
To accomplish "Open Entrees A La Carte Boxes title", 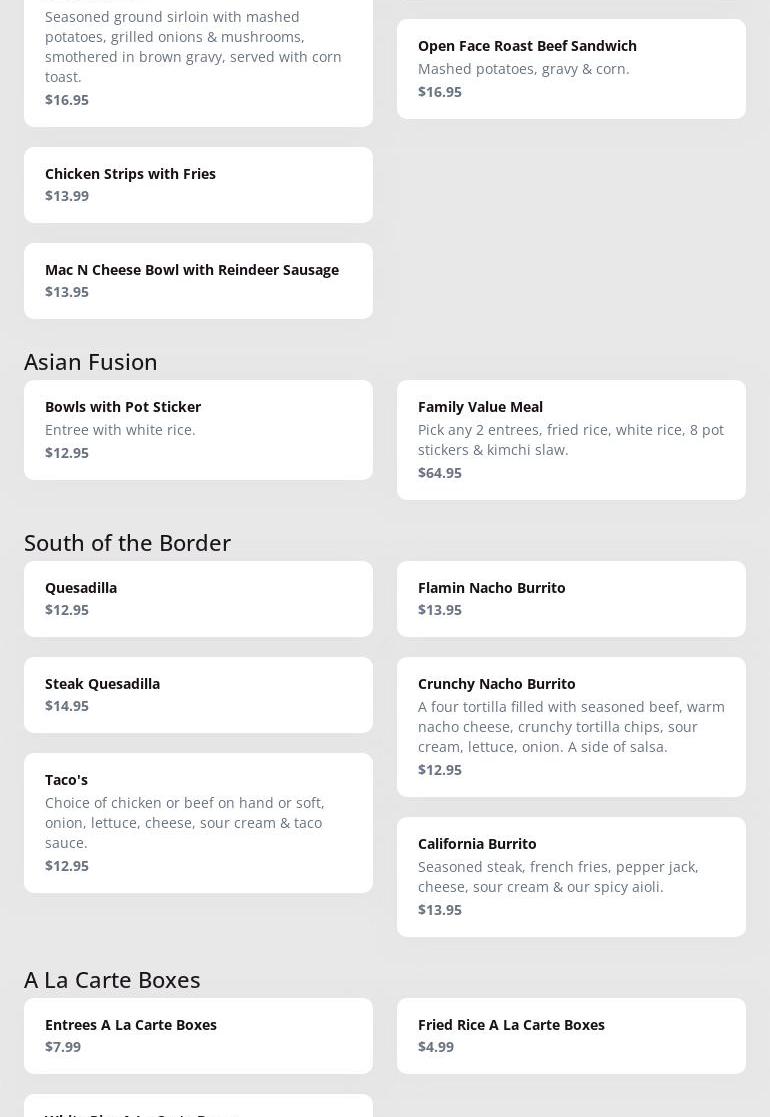I will [131, 1025].
